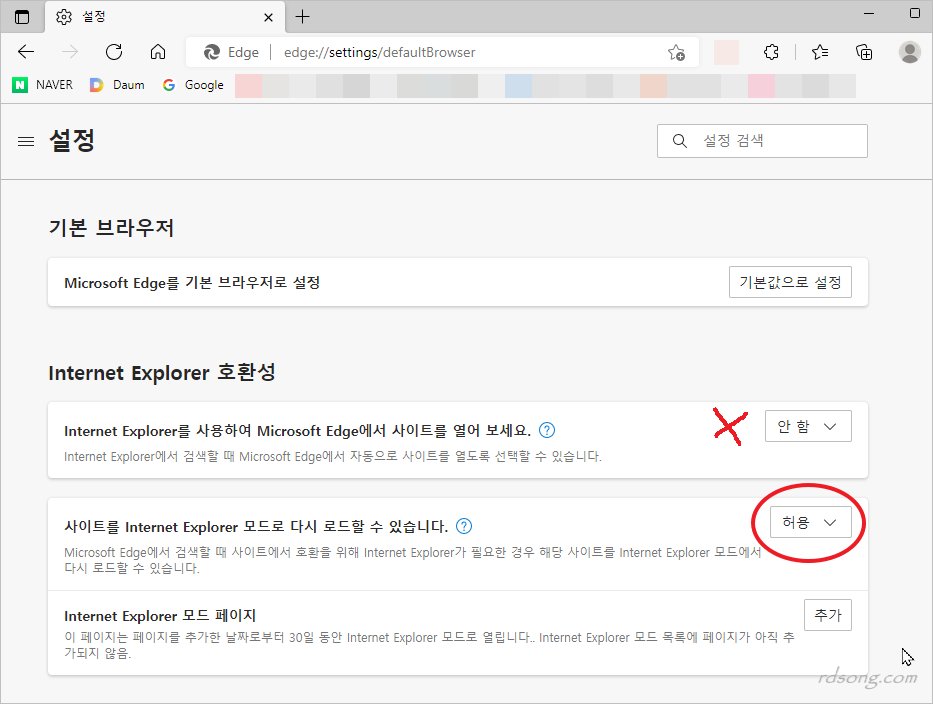
Task: Click help icon beside IE mode reload setting
Action: click(x=464, y=526)
